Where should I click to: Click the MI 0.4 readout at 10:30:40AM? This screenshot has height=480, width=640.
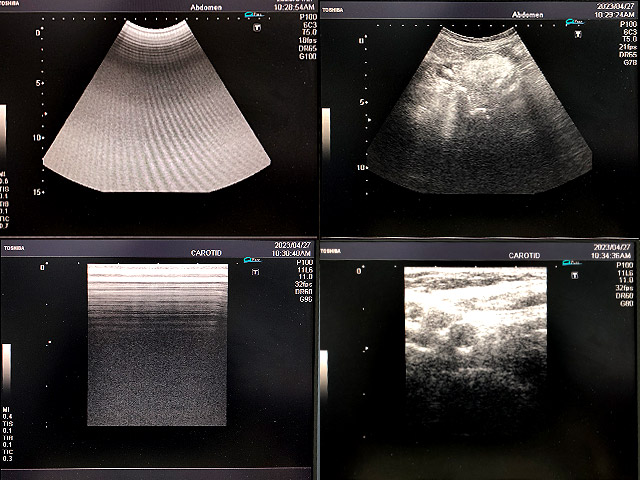[x=7, y=413]
